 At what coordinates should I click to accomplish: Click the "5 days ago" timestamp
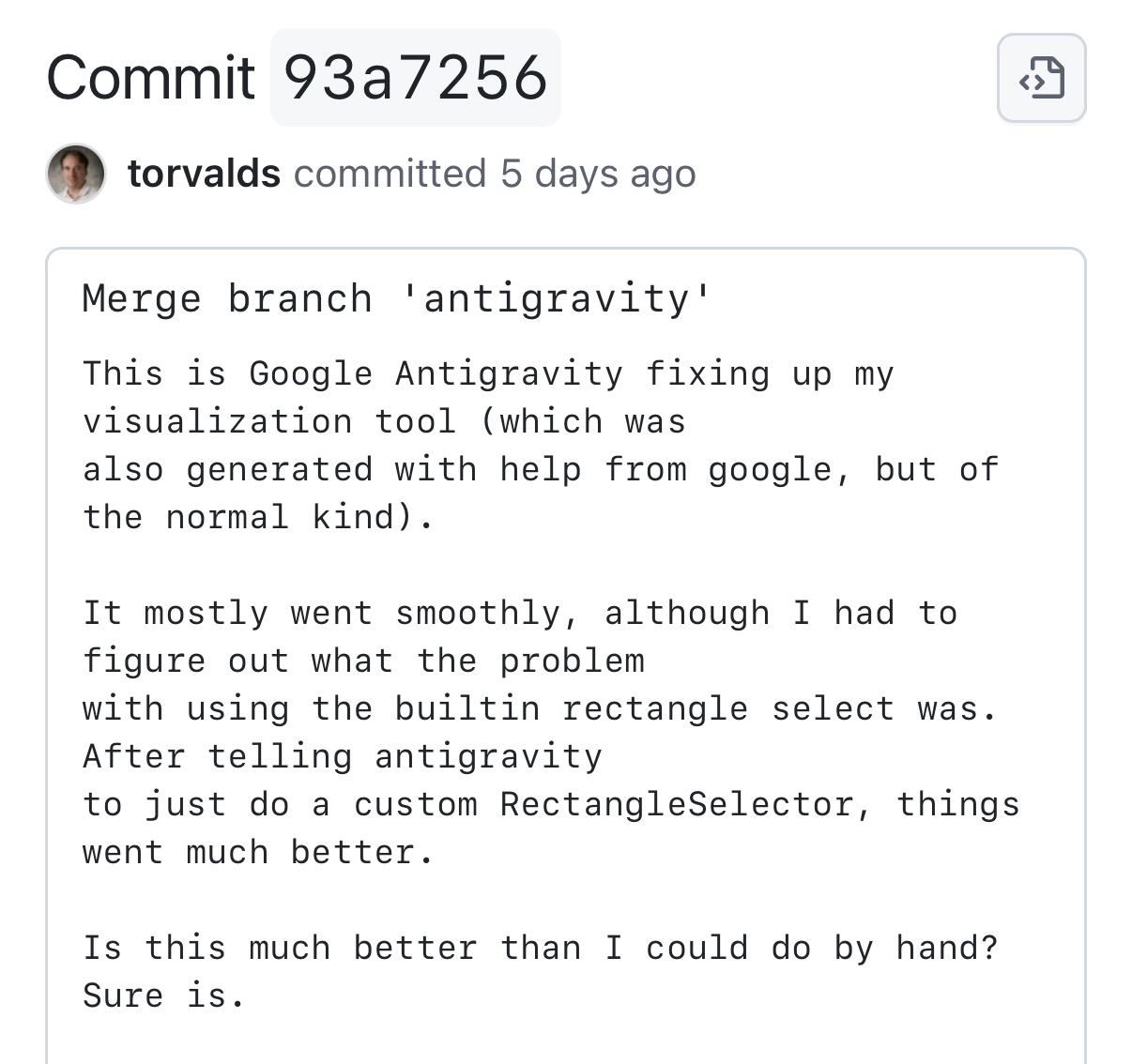coord(598,174)
